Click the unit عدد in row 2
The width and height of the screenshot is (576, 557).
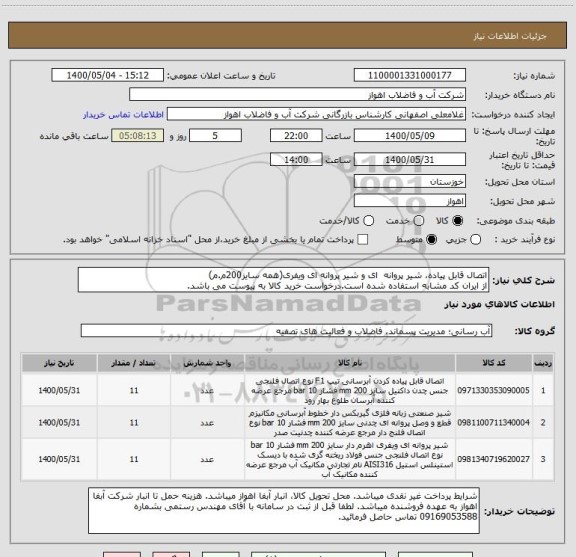pyautogui.click(x=207, y=423)
